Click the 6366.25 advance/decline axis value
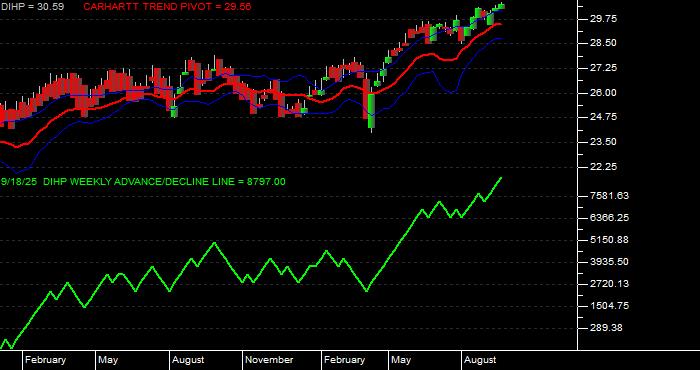This screenshot has width=700, height=370. tap(609, 218)
